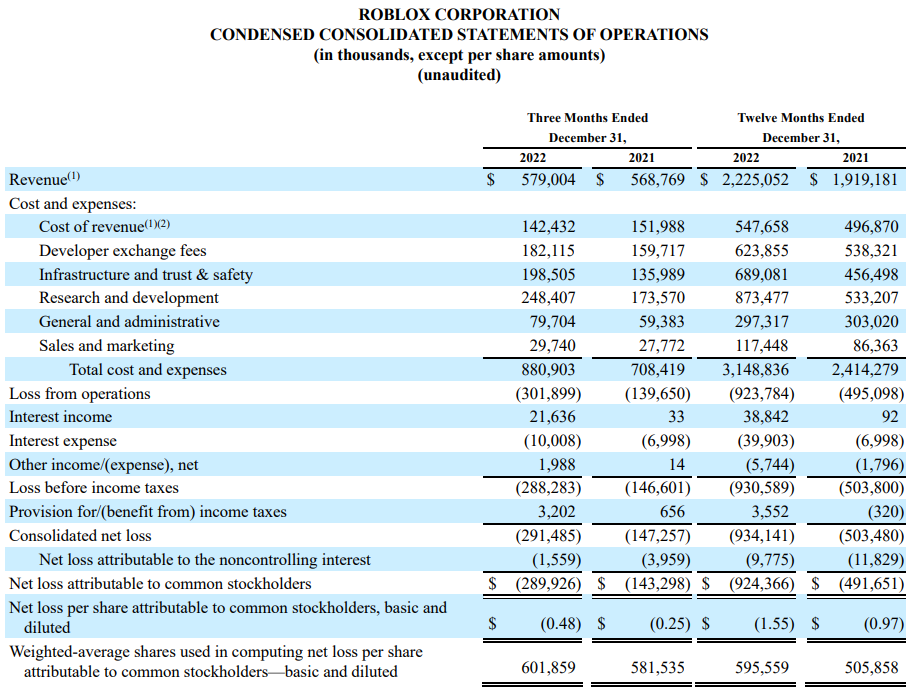The width and height of the screenshot is (912, 692).
Task: Select revenue value 1,919,181
Action: pyautogui.click(x=865, y=179)
